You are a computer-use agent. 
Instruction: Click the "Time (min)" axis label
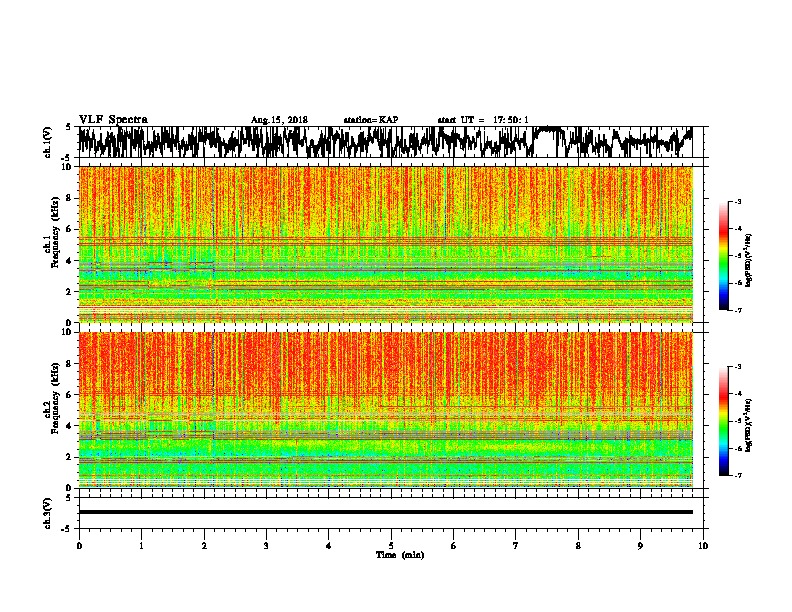pyautogui.click(x=400, y=555)
